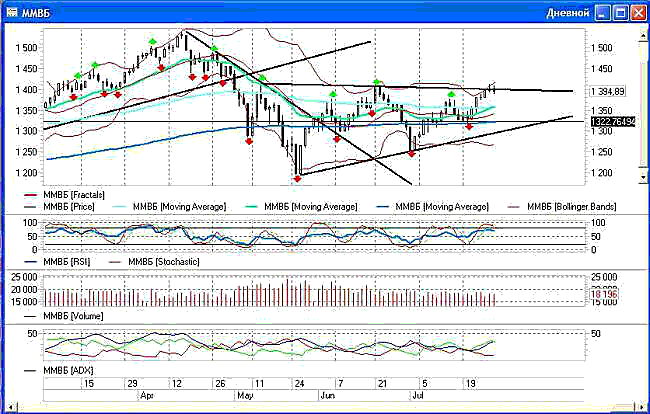650x414 pixels.
Task: Click vertical scrollbar down arrow
Action: [x=643, y=177]
